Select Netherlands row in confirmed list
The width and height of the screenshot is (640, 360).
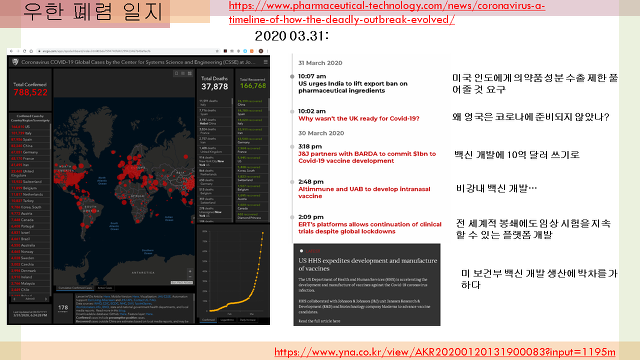[x=30, y=195]
